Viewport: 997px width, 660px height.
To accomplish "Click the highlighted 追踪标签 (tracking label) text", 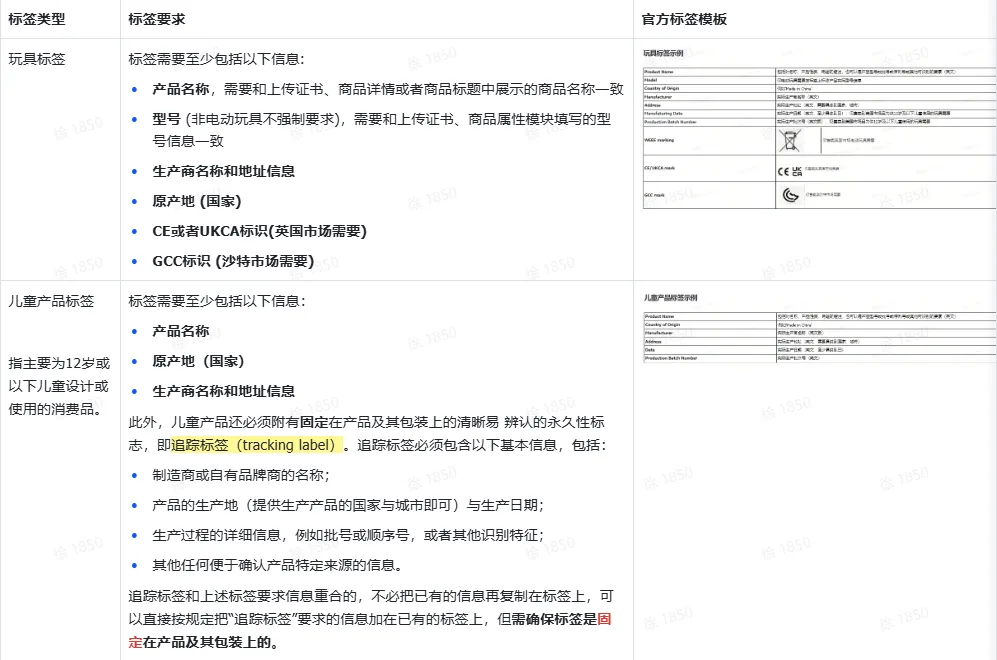I will click(256, 444).
